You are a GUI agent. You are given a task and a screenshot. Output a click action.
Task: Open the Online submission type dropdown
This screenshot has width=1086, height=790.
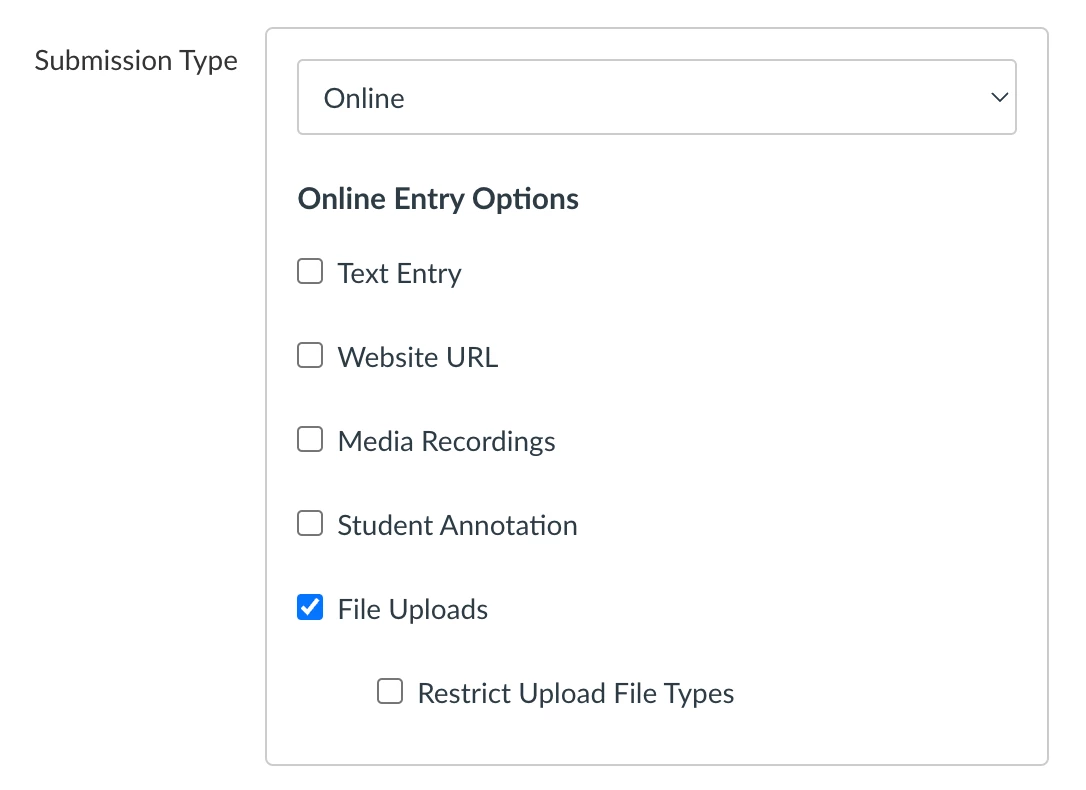click(657, 97)
